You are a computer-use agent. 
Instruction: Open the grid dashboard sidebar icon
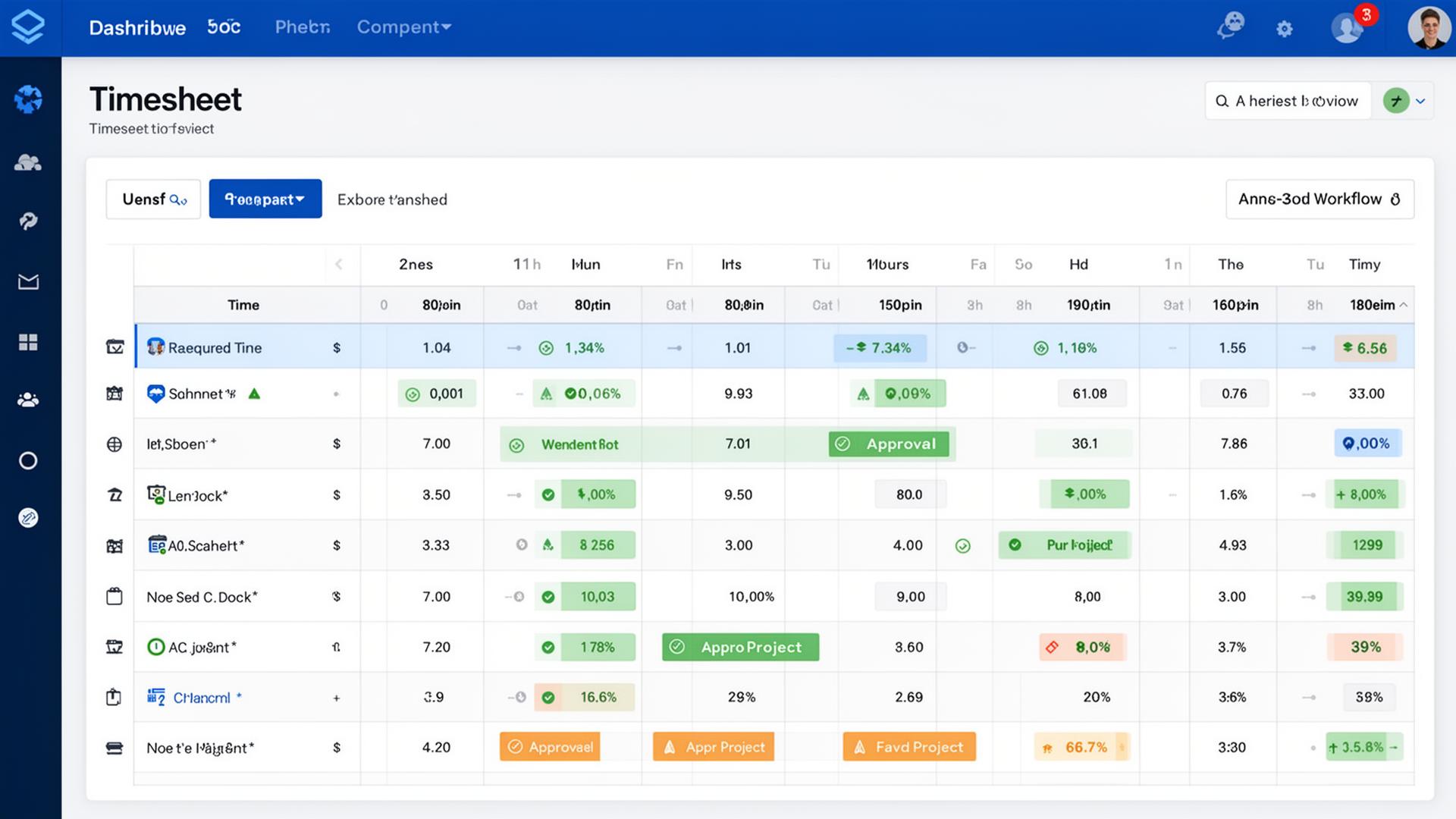coord(28,342)
